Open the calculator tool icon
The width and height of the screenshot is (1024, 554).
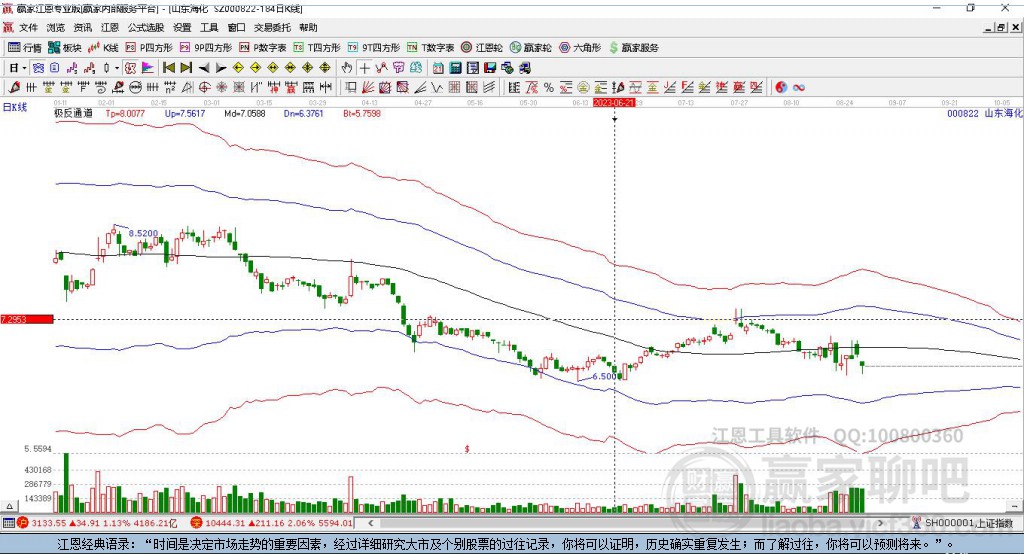456,68
